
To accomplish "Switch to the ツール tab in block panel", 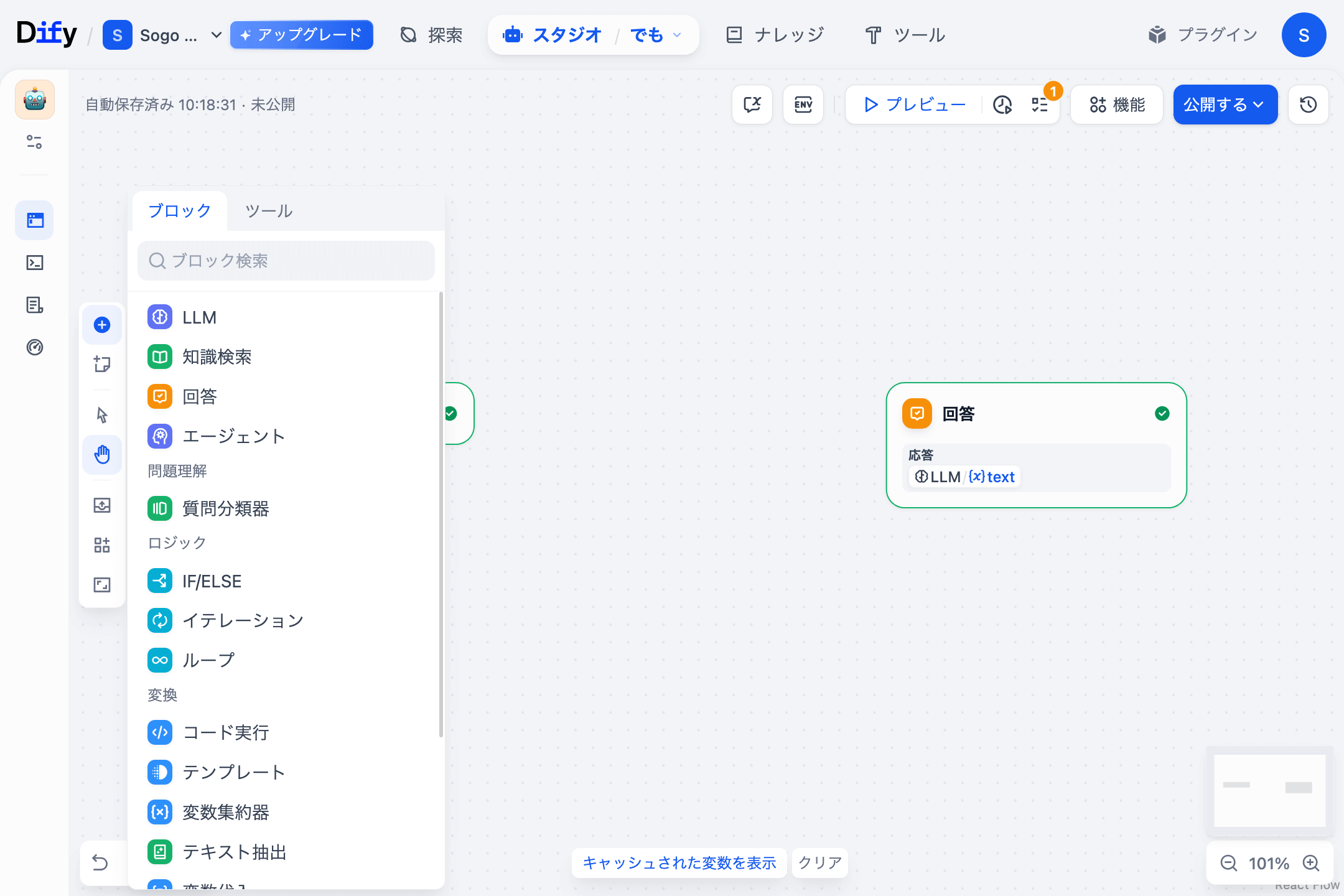I will (x=269, y=211).
